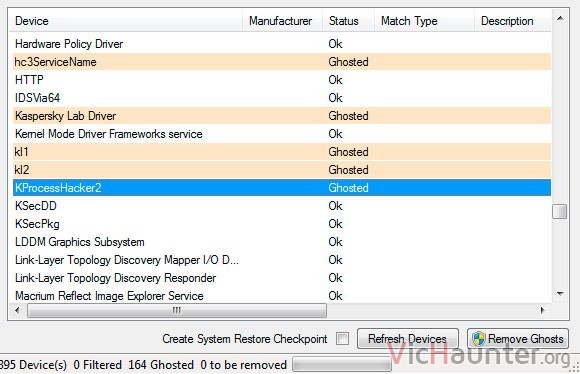Click the Remove Ghosts button
The width and height of the screenshot is (580, 374).
point(517,338)
